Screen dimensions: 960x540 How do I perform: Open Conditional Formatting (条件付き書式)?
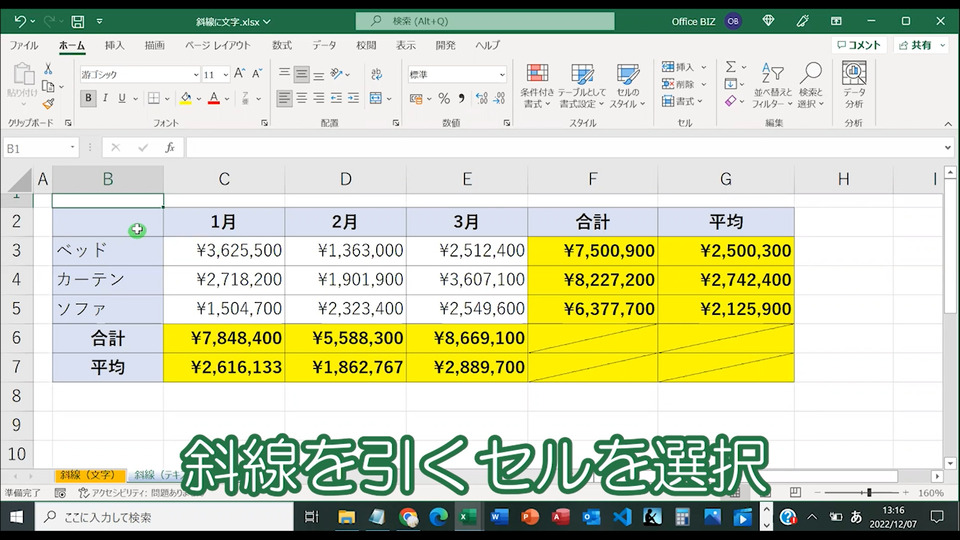537,86
